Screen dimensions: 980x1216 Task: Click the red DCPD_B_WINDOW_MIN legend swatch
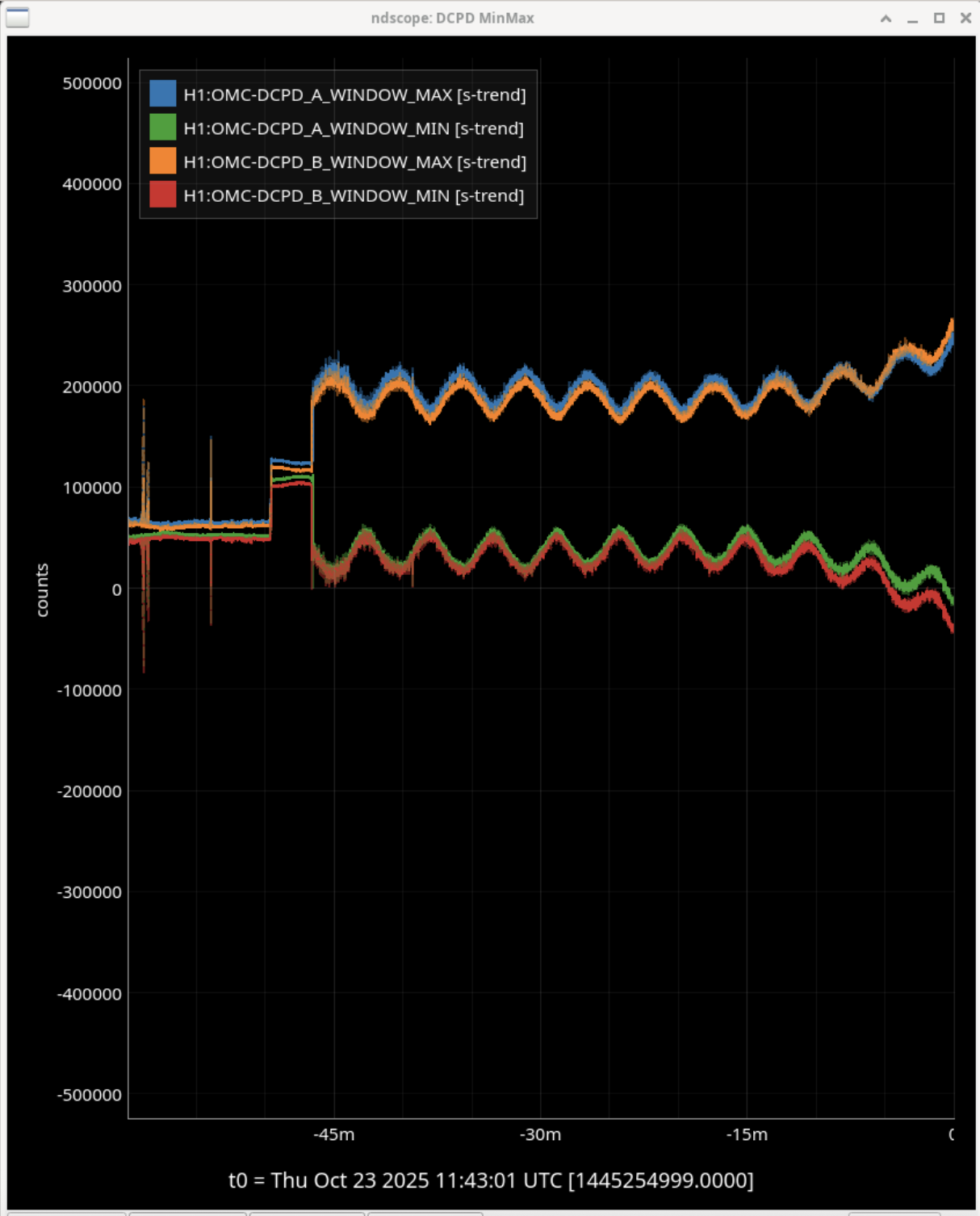162,195
